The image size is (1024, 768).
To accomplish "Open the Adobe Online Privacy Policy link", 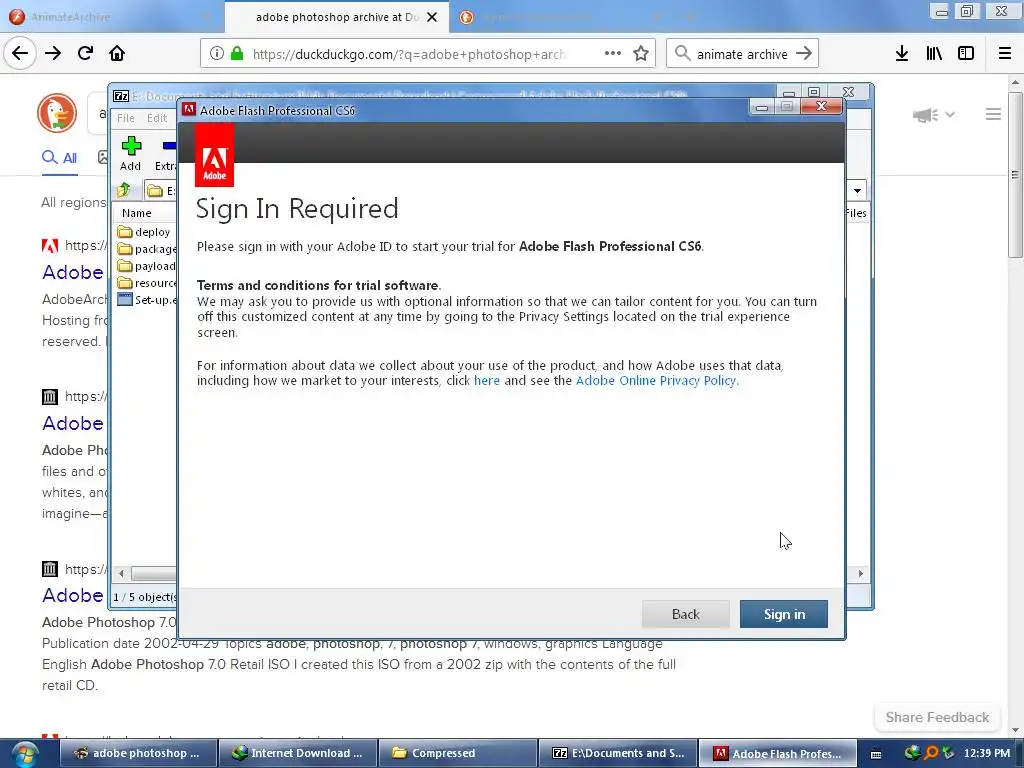I will [x=656, y=381].
